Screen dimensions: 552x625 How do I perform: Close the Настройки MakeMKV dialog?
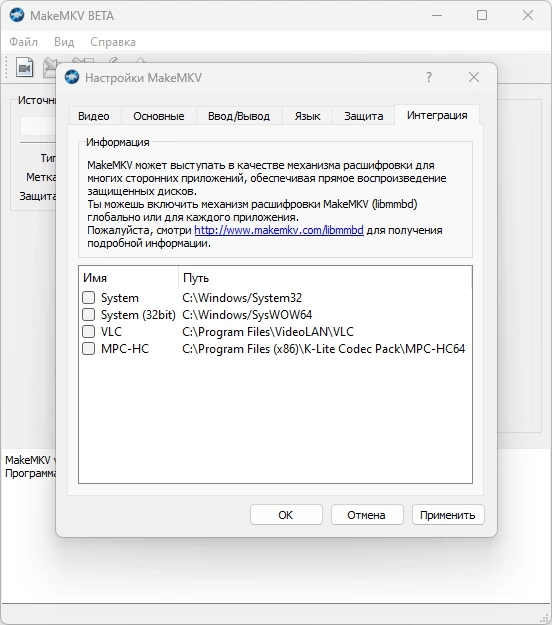point(474,77)
